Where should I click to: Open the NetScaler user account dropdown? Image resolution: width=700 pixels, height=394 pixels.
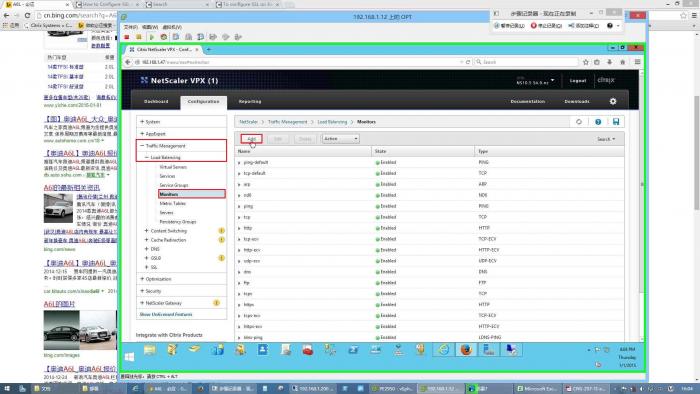(x=535, y=81)
